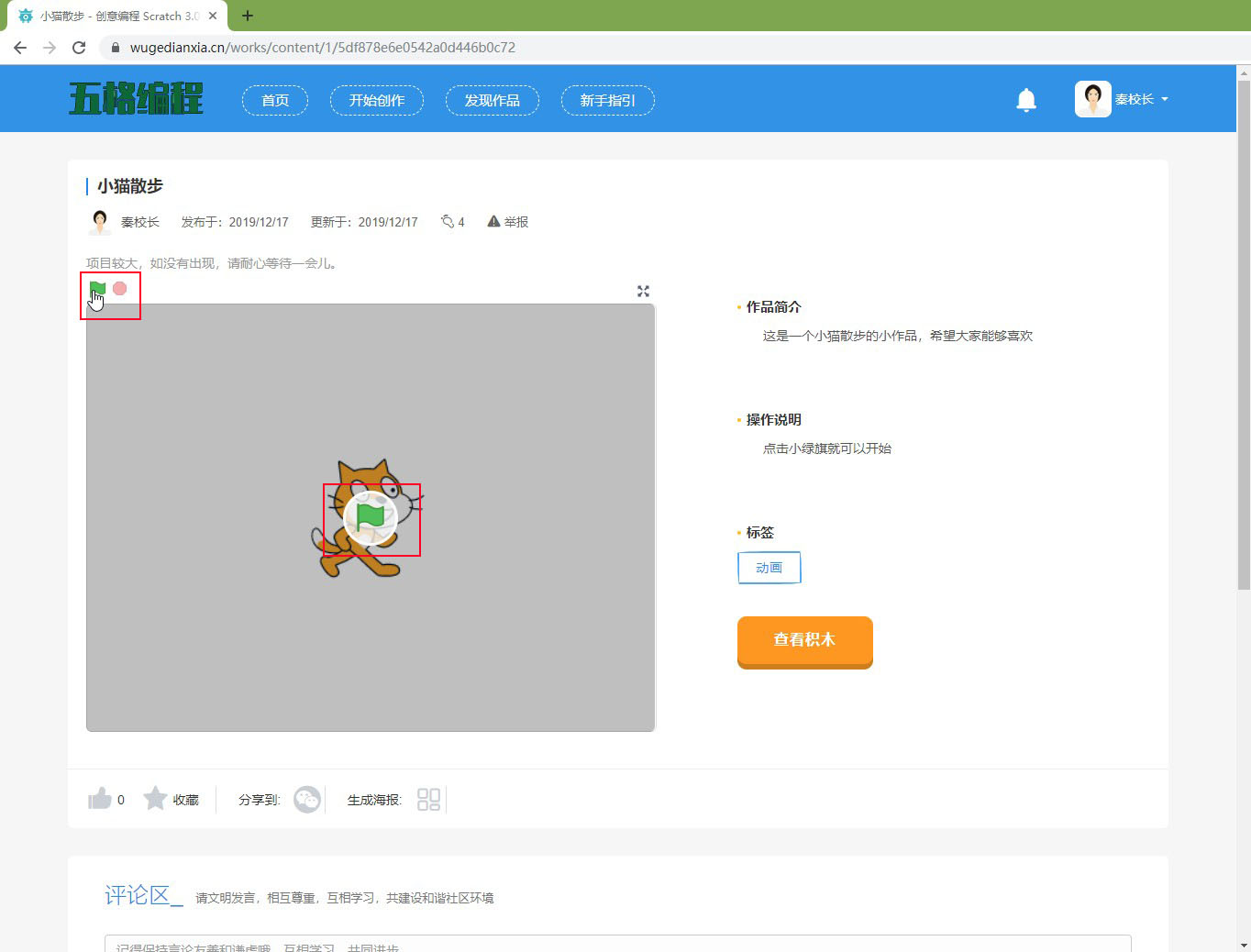Open the notification bell
Viewport: 1251px width, 952px height.
1026,99
